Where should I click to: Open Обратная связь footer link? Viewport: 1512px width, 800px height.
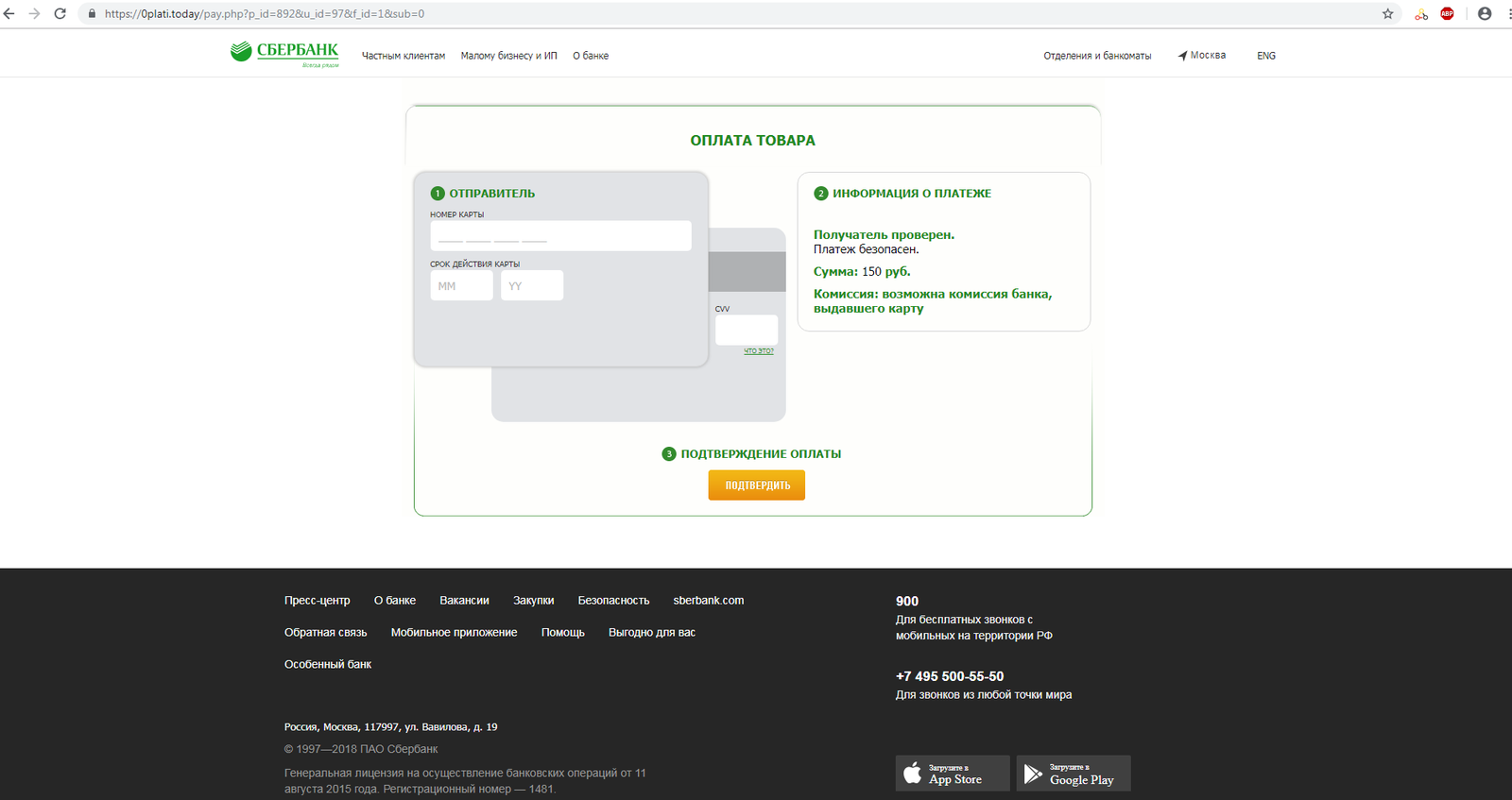(x=326, y=633)
